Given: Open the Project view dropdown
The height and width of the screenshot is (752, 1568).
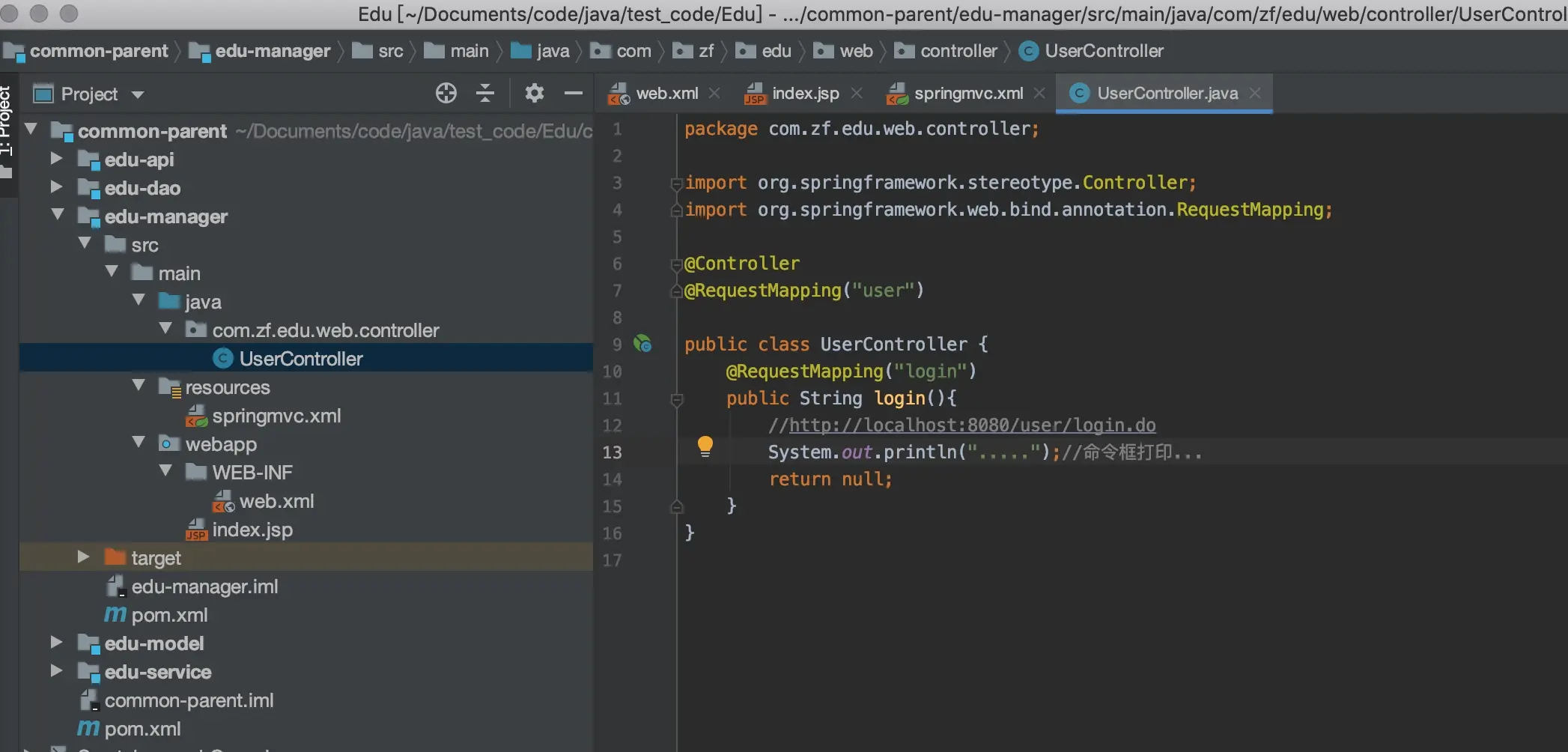Looking at the screenshot, I should (x=138, y=94).
